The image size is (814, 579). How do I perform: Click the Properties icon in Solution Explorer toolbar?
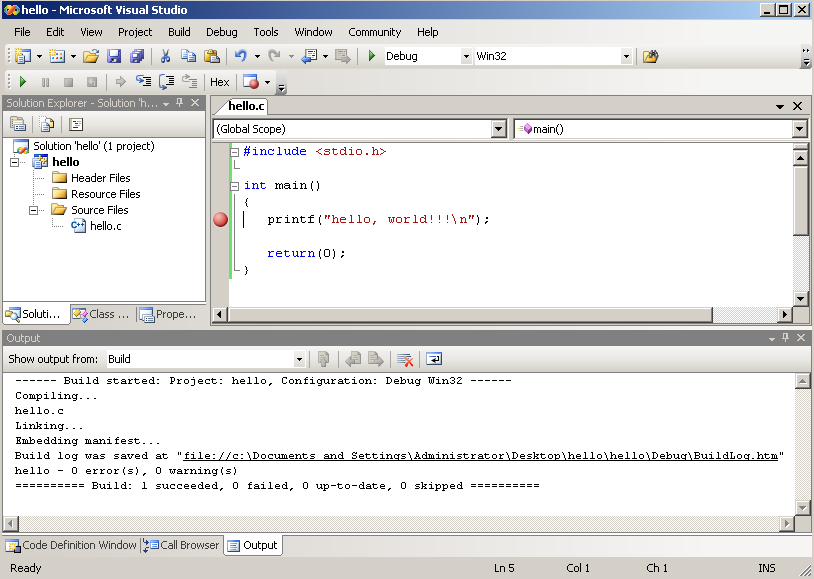(18, 124)
